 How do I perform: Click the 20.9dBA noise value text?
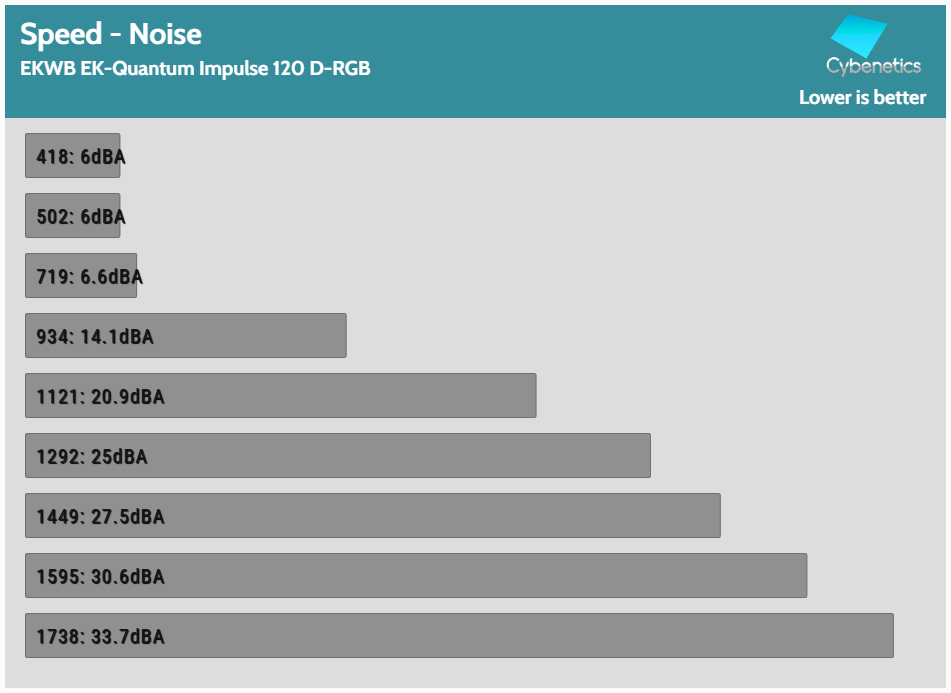128,397
